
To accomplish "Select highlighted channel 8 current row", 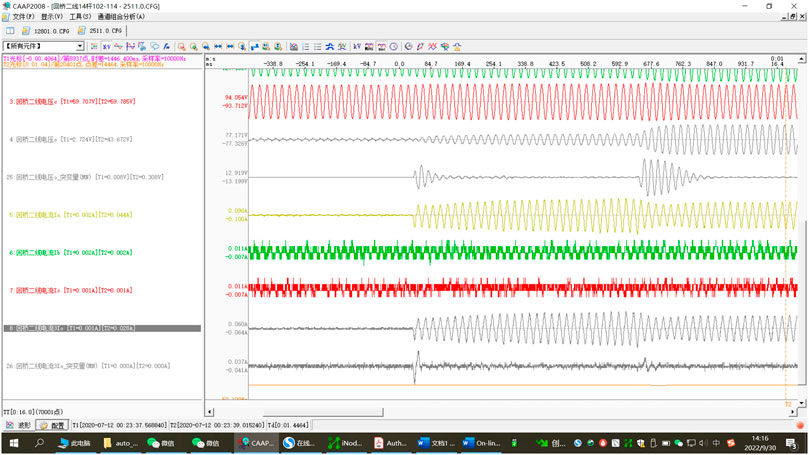I will tap(102, 328).
